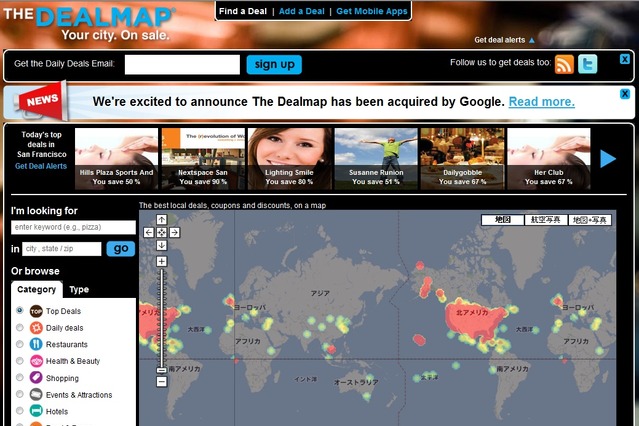Pan the map right
Screen dimensions: 639x426
[x=174, y=232]
